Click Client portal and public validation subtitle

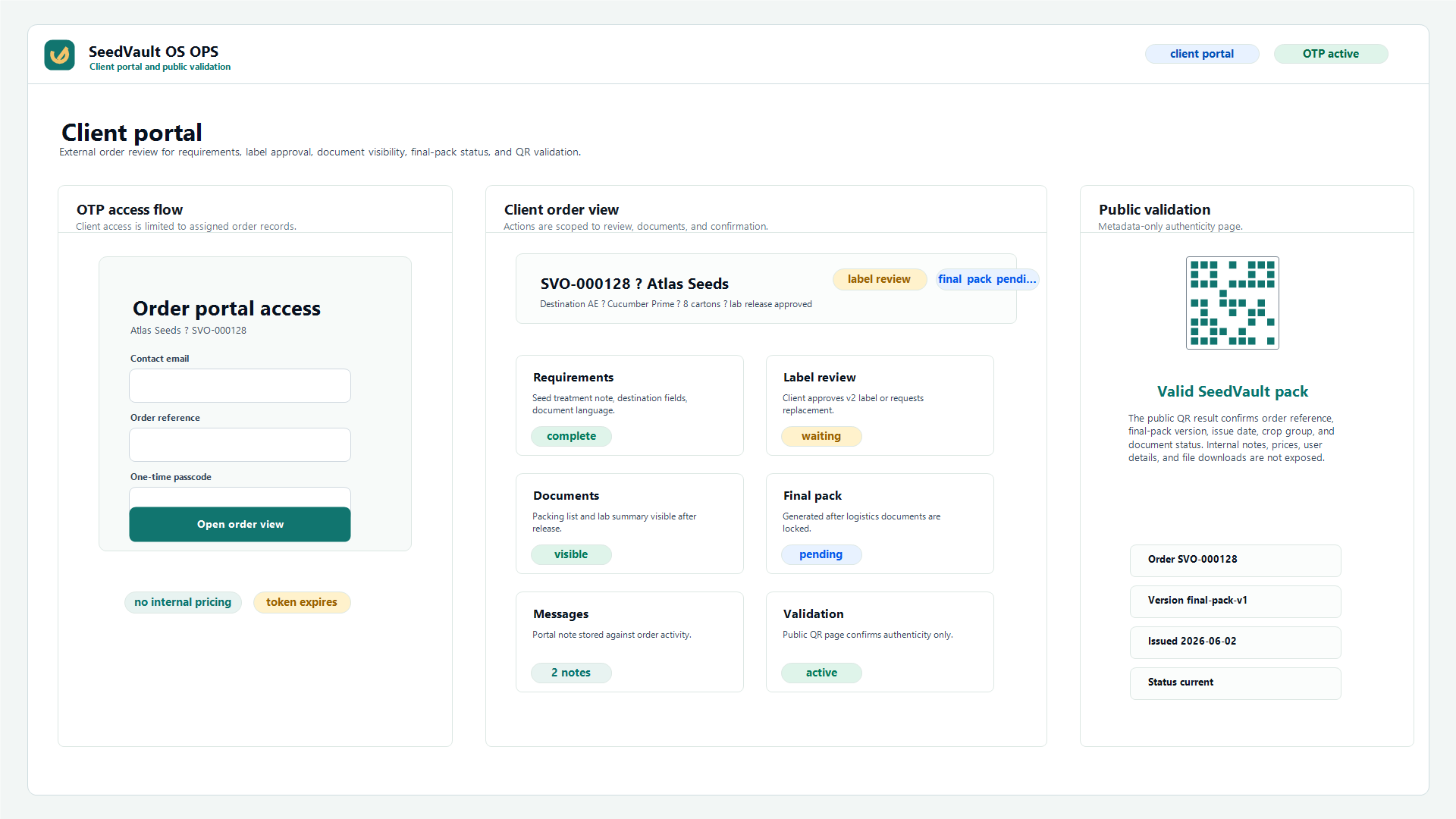pyautogui.click(x=160, y=67)
